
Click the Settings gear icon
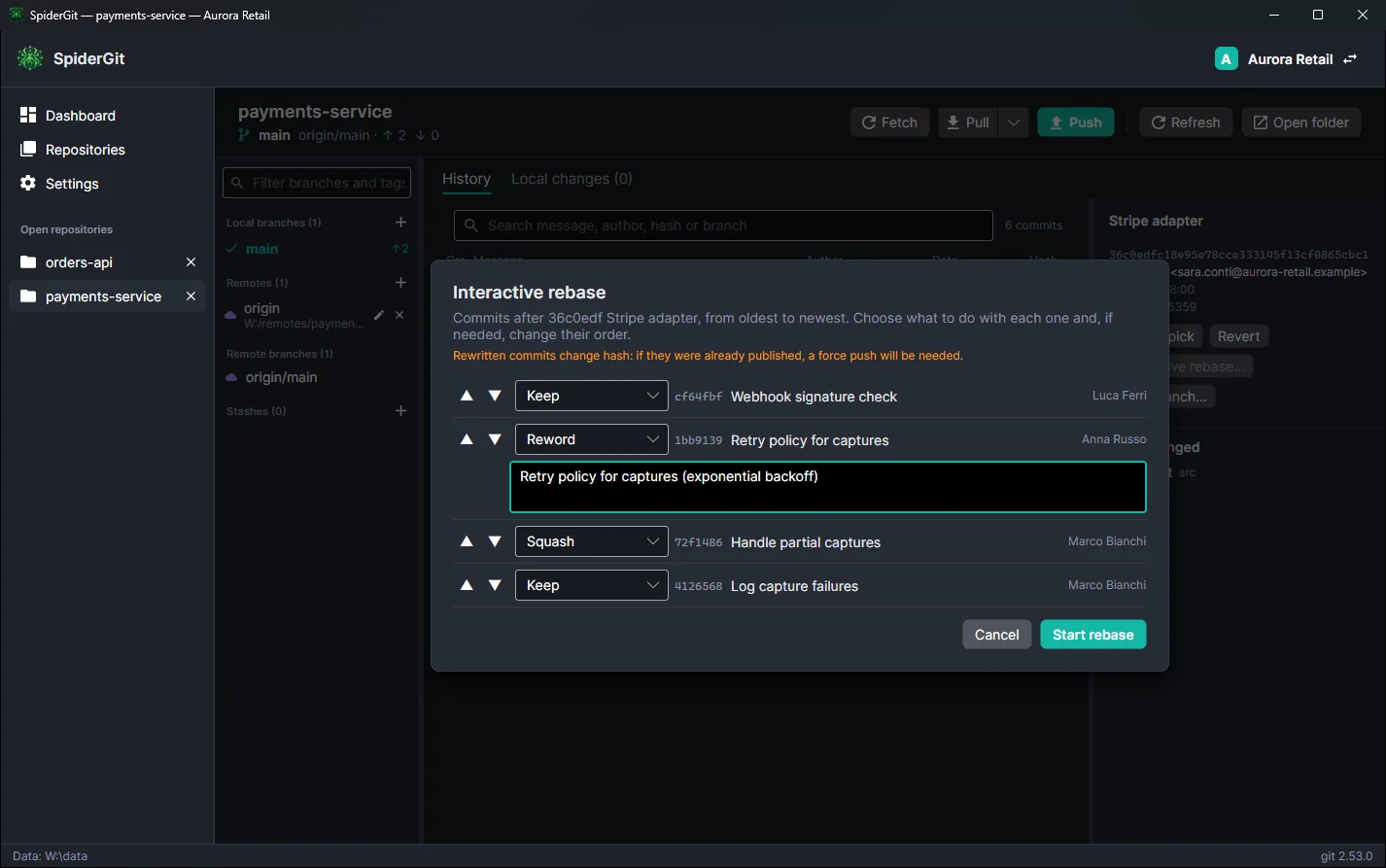[x=28, y=184]
